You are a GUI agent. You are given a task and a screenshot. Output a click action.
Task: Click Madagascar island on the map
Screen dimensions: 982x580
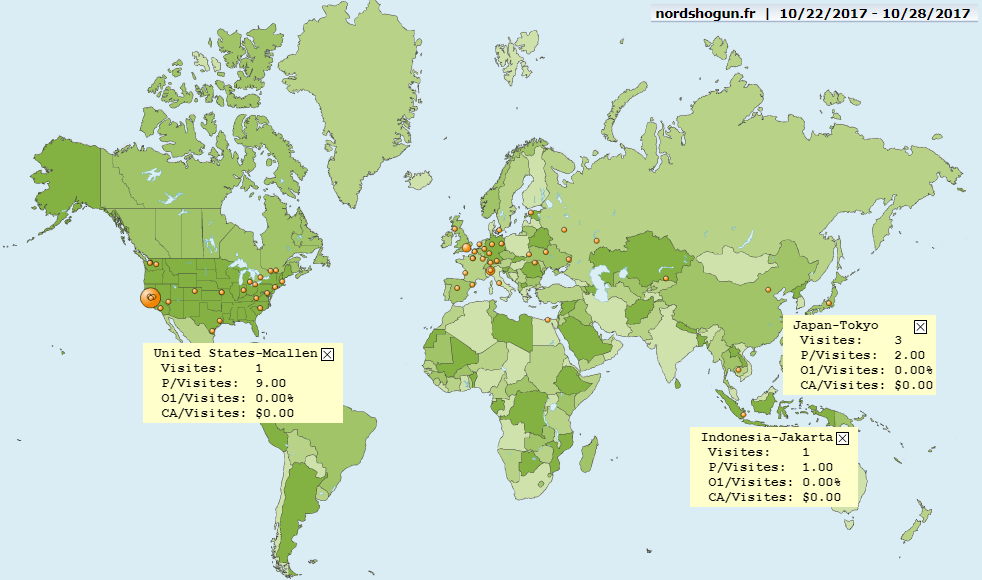pyautogui.click(x=588, y=455)
